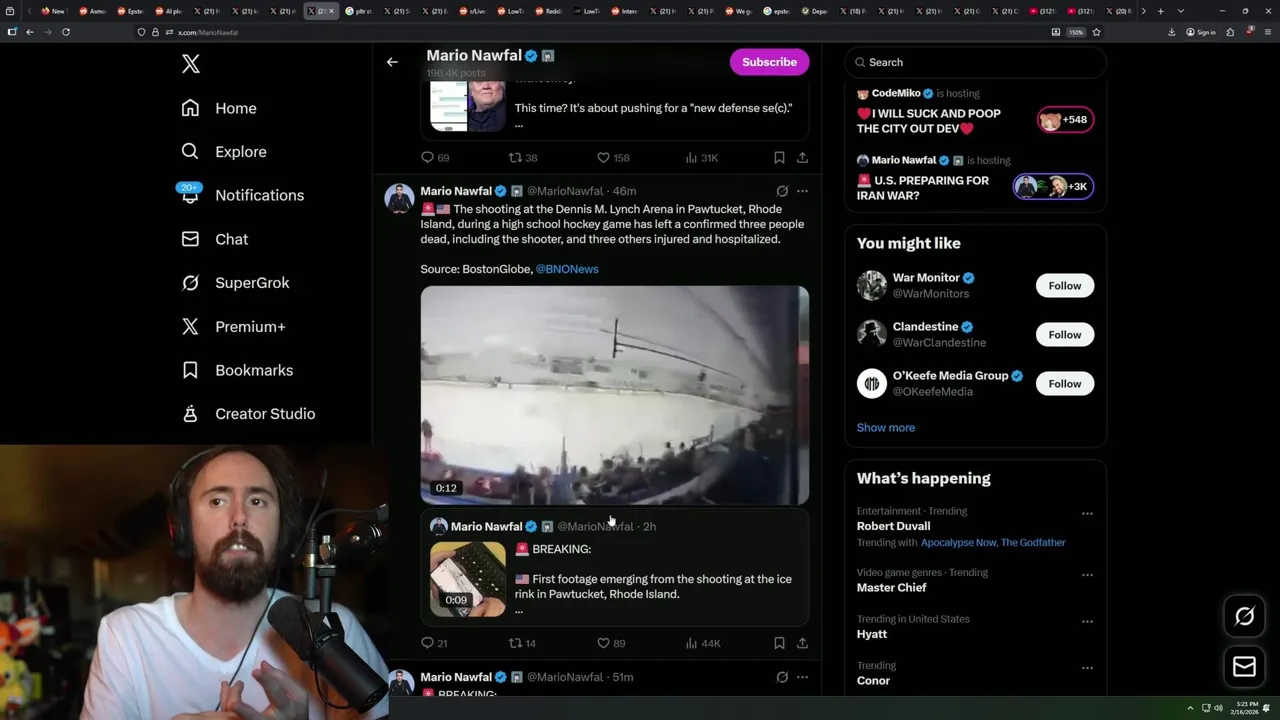The height and width of the screenshot is (720, 1280).
Task: View analytics showing 44K views
Action: tap(703, 643)
